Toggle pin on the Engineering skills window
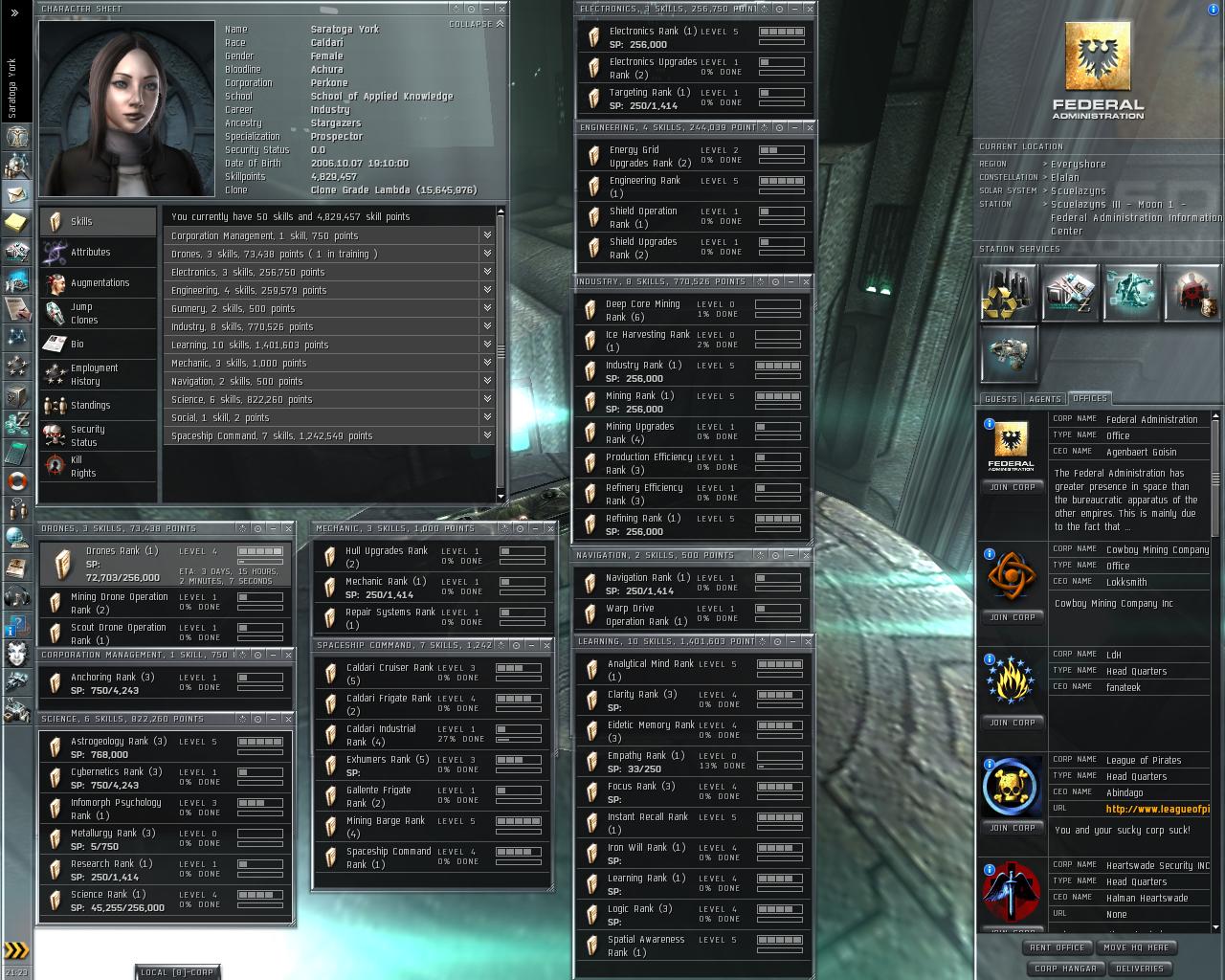Image resolution: width=1225 pixels, height=980 pixels. [781, 127]
